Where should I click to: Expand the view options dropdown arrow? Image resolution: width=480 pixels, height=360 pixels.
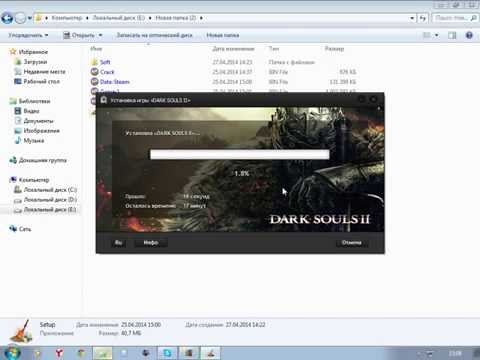tap(437, 35)
